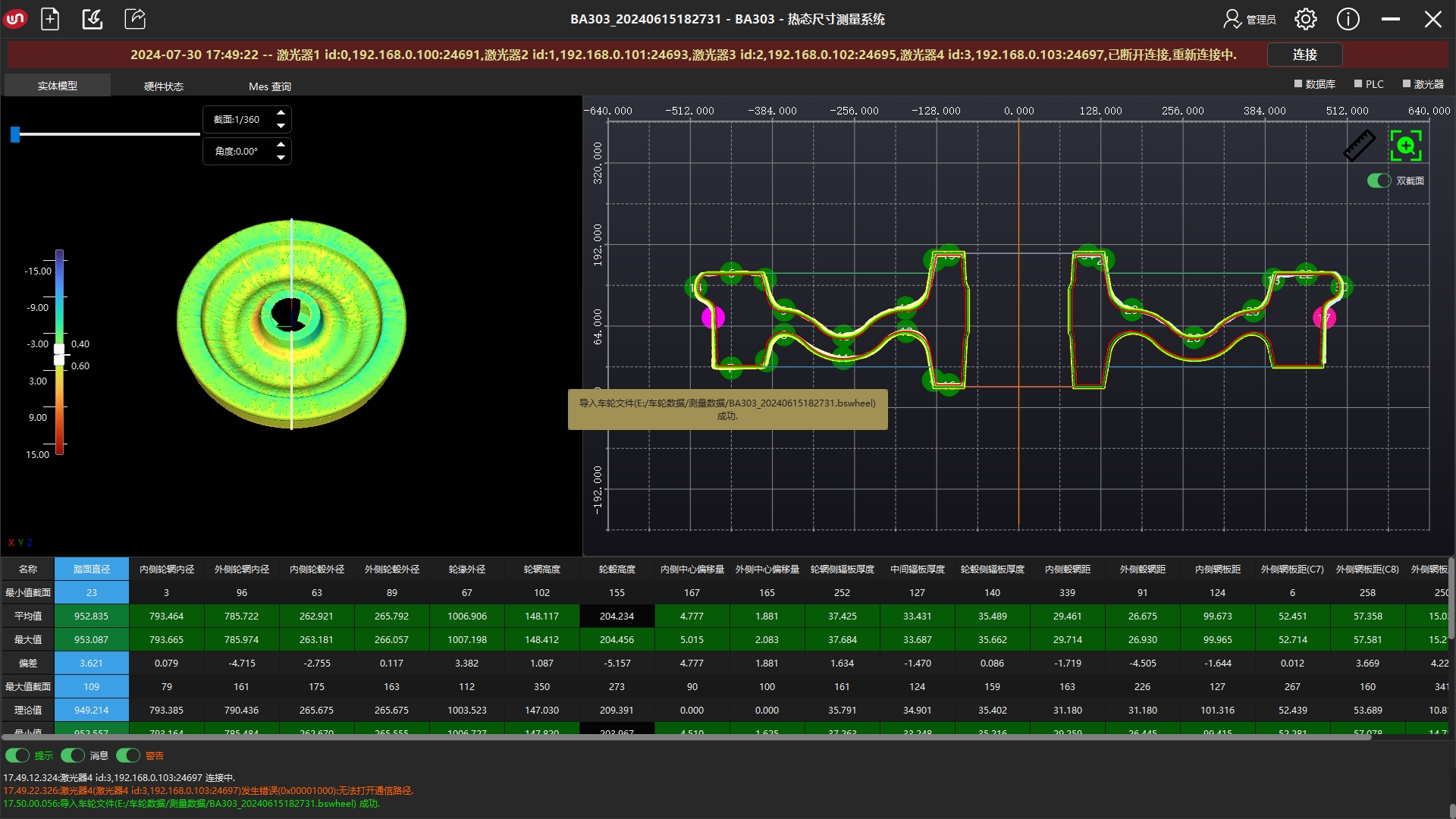Click the import wheel file icon

(93, 19)
